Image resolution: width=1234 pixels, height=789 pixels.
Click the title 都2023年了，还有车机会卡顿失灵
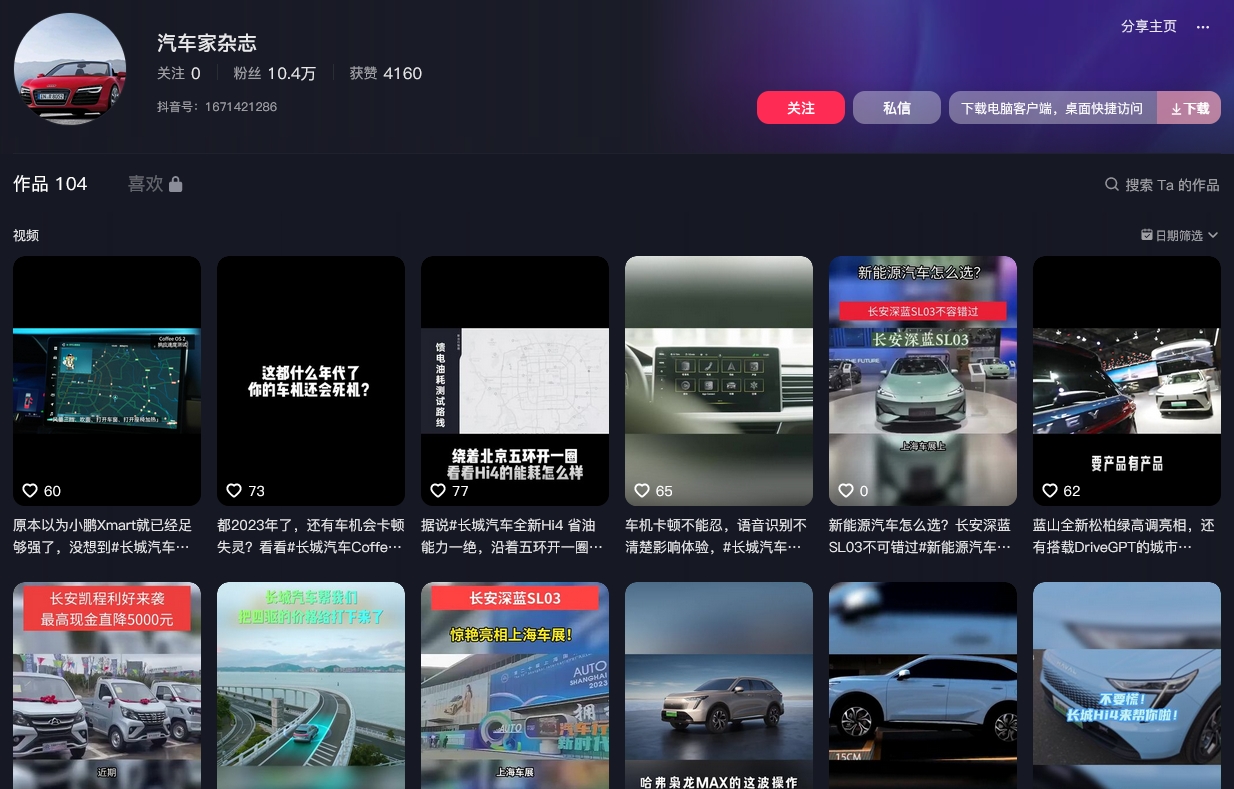[x=311, y=536]
